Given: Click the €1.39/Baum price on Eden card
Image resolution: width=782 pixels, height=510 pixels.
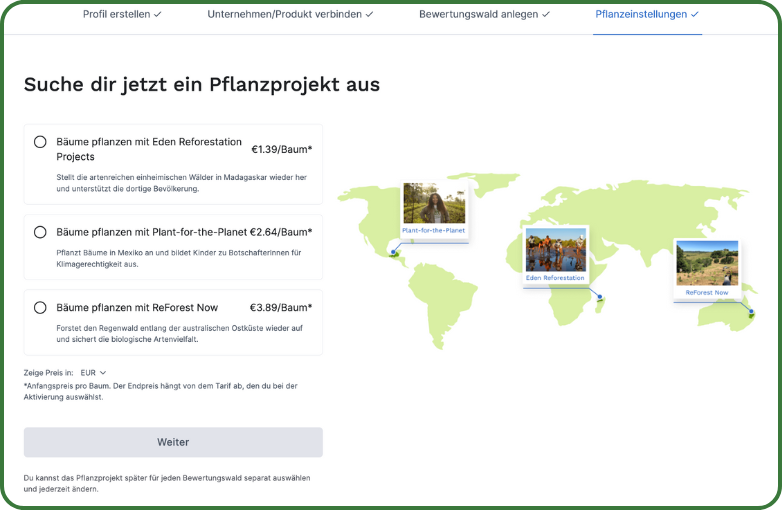Looking at the screenshot, I should tap(281, 149).
